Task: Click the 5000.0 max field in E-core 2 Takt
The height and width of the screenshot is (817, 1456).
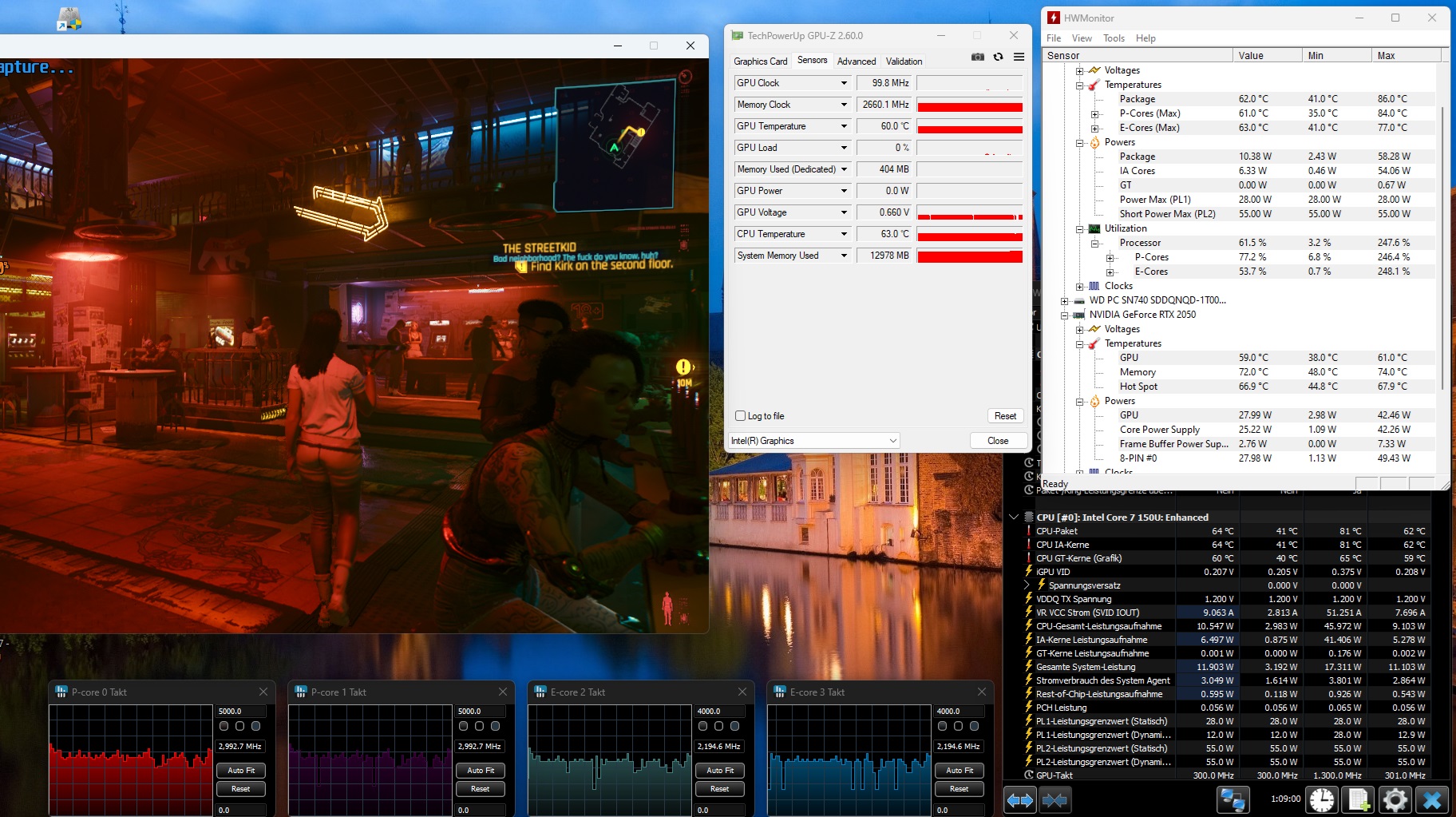Action: pos(719,711)
